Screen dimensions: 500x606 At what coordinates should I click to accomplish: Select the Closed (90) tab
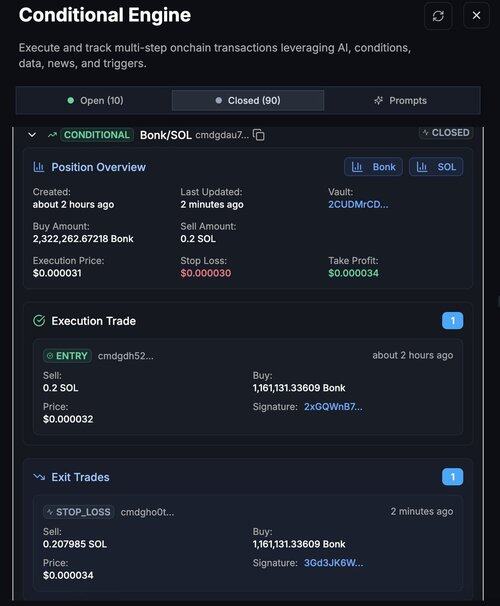coord(248,100)
